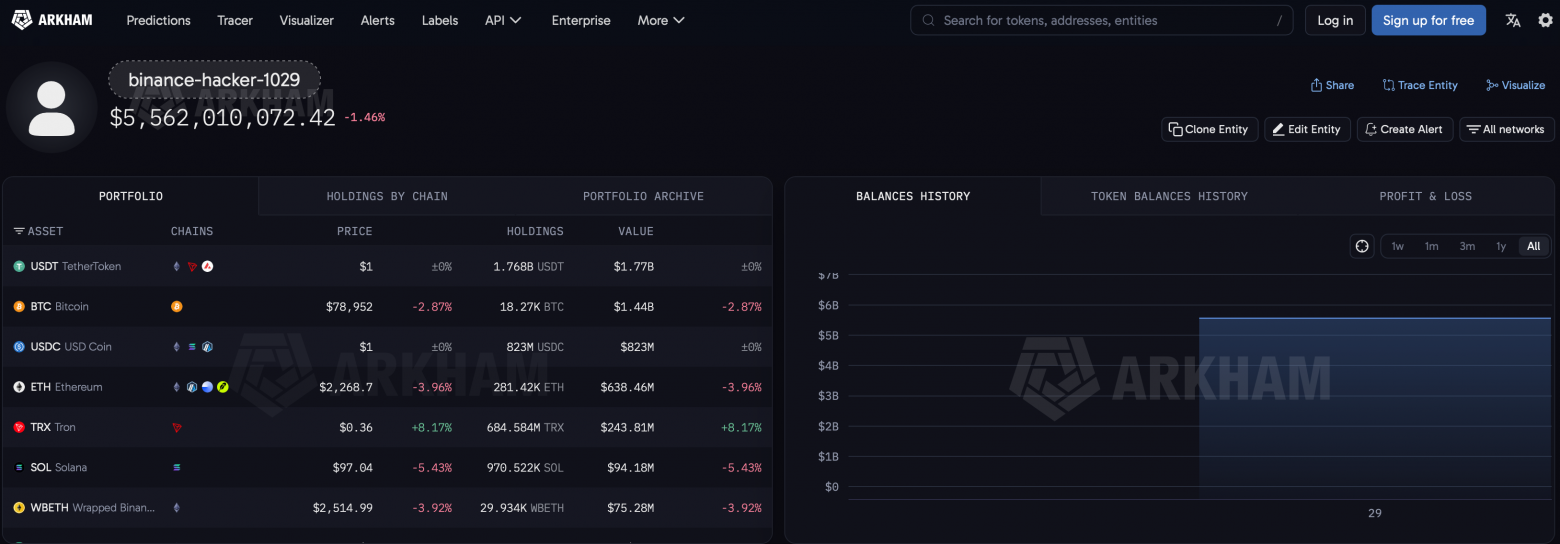Open Visualizer in navigation
The height and width of the screenshot is (544, 1560).
307,20
